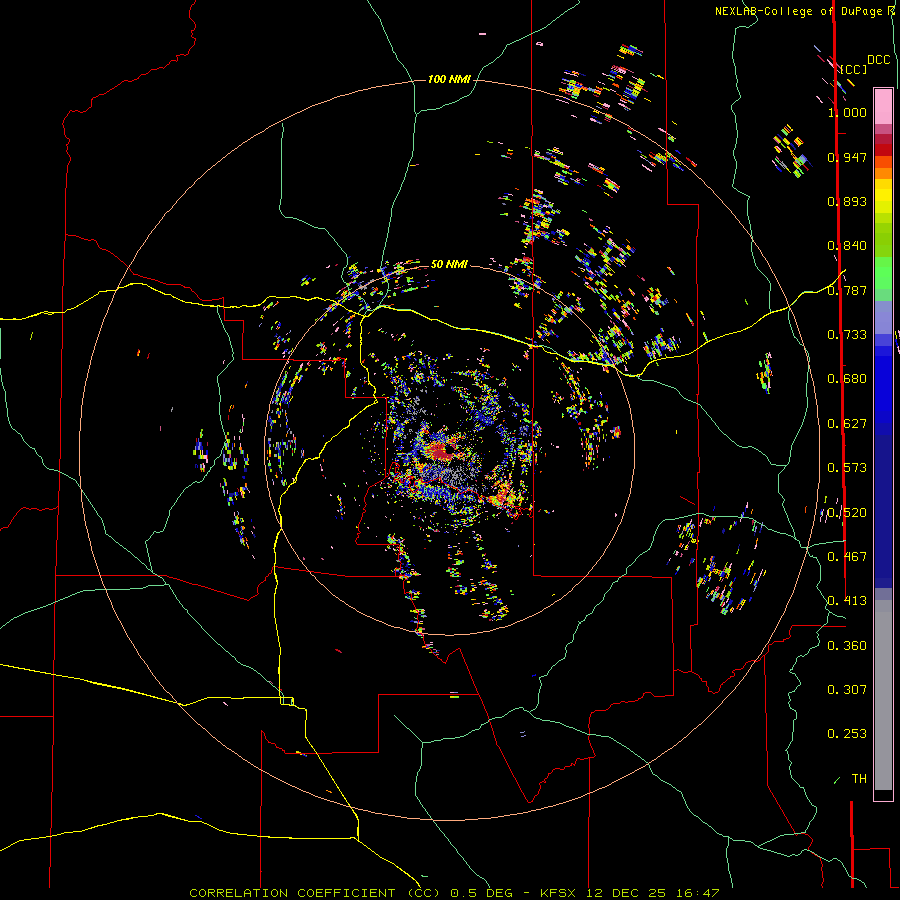The width and height of the screenshot is (900, 900).
Task: Select the 0.893 scale value
Action: tap(847, 201)
